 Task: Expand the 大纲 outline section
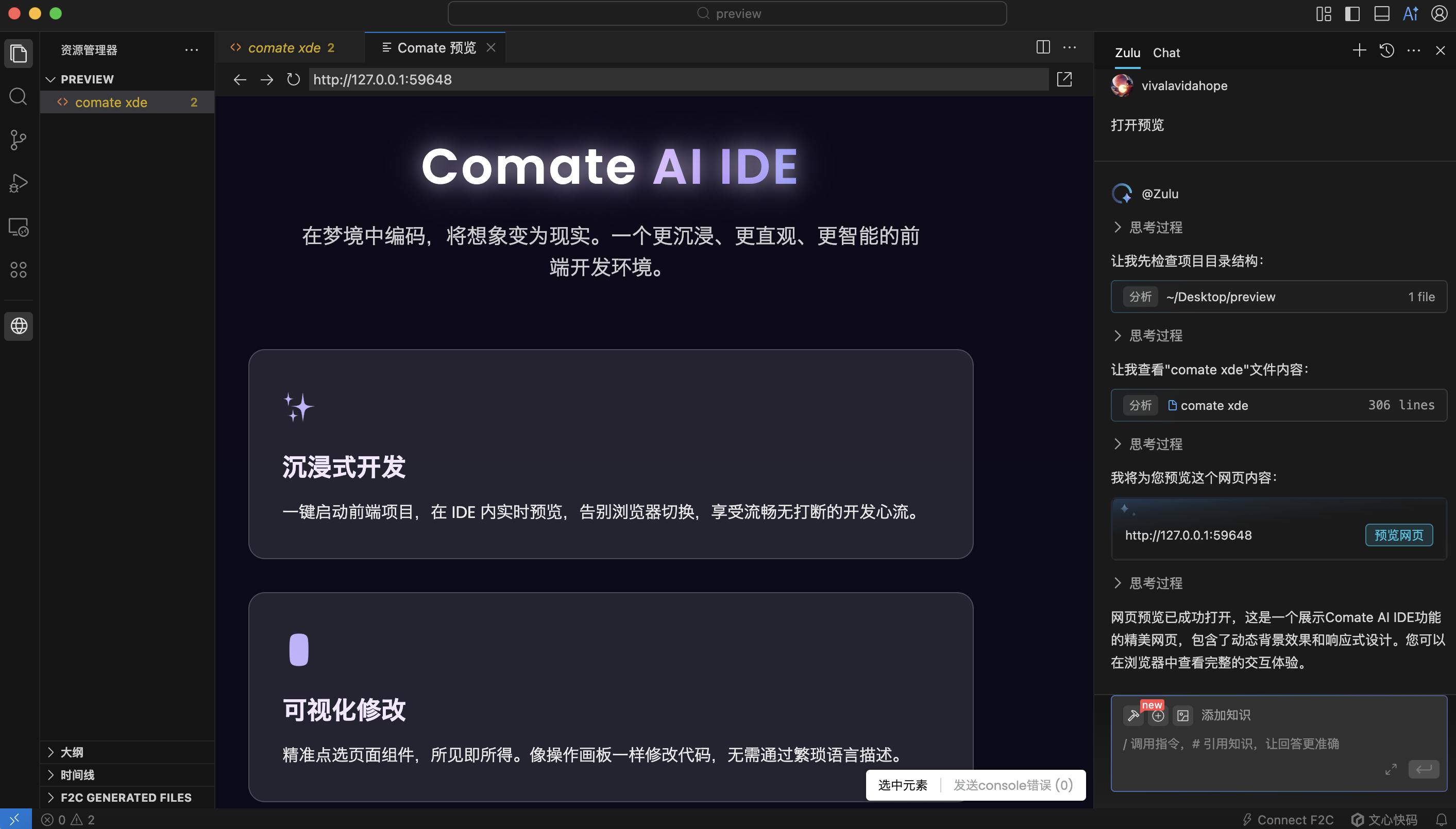(127, 752)
